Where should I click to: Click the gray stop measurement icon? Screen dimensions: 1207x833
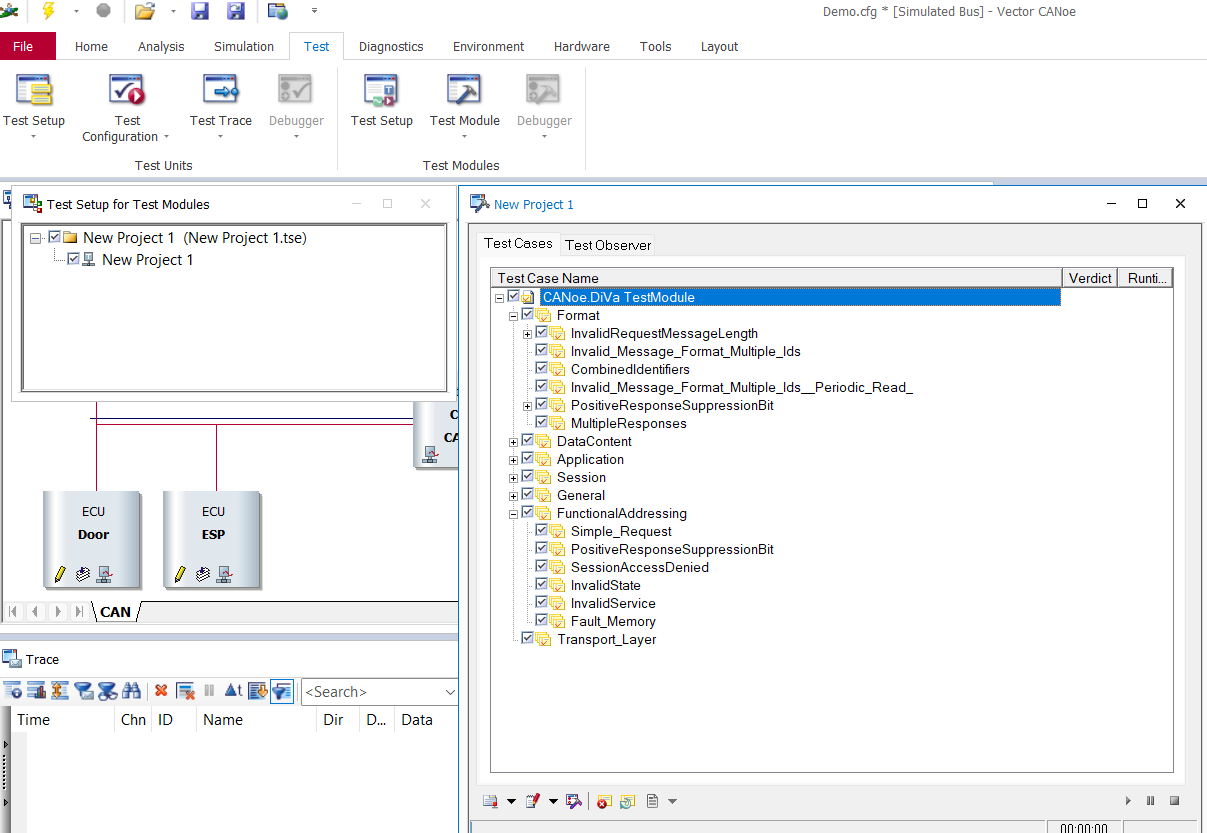point(104,11)
